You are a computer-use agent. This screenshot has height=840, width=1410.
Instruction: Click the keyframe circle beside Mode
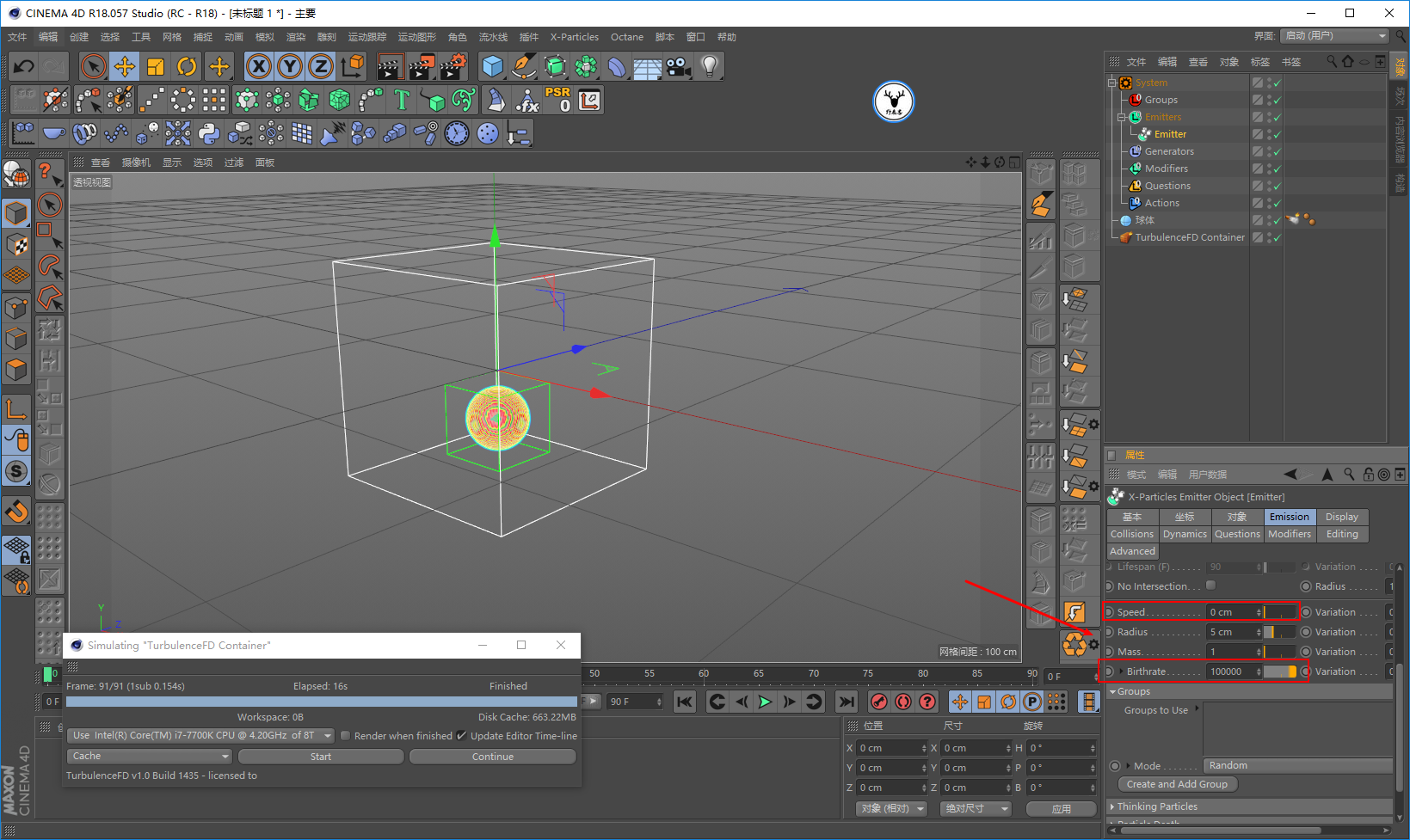1116,765
